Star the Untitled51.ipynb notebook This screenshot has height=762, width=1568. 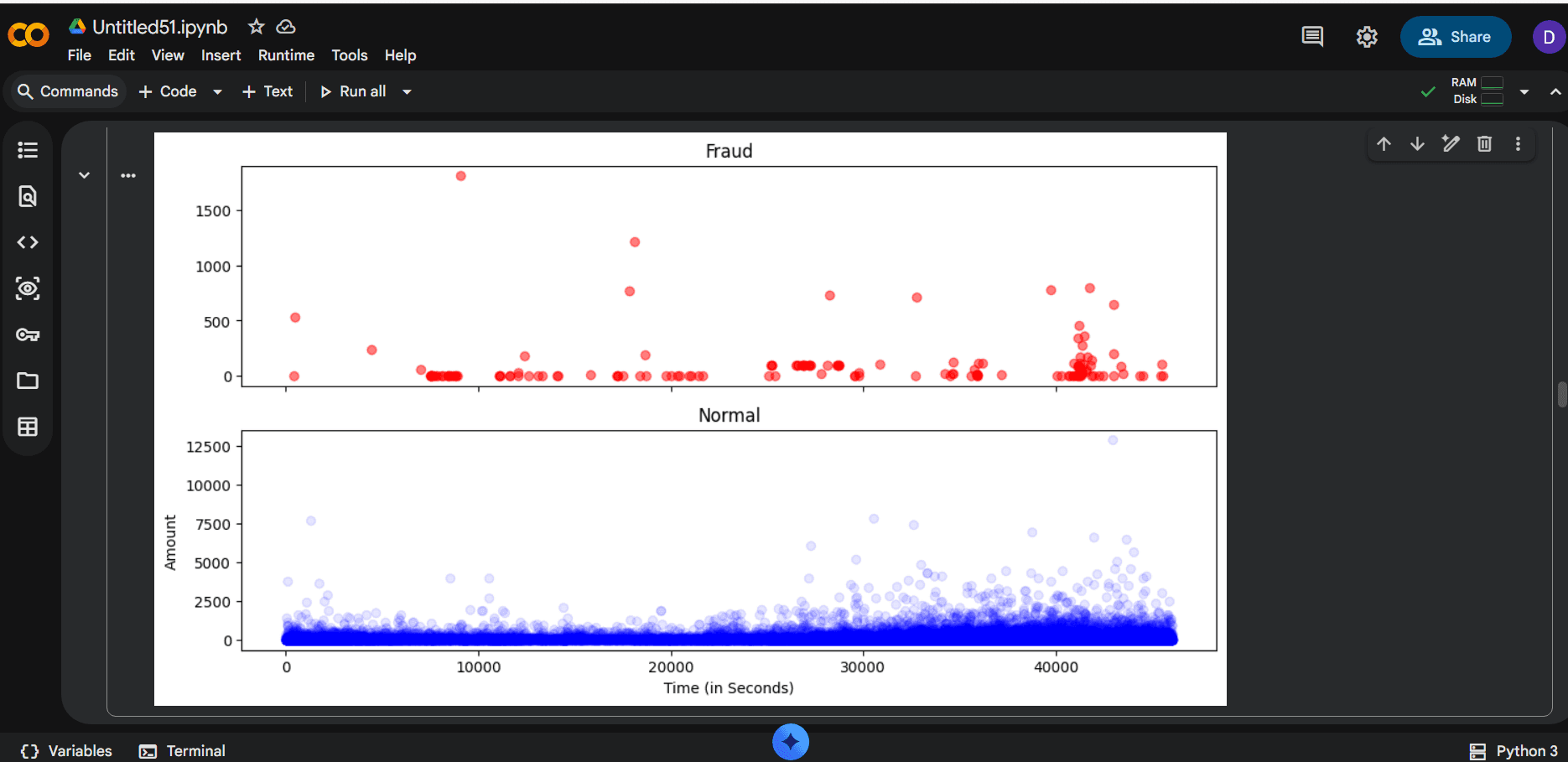pyautogui.click(x=257, y=27)
